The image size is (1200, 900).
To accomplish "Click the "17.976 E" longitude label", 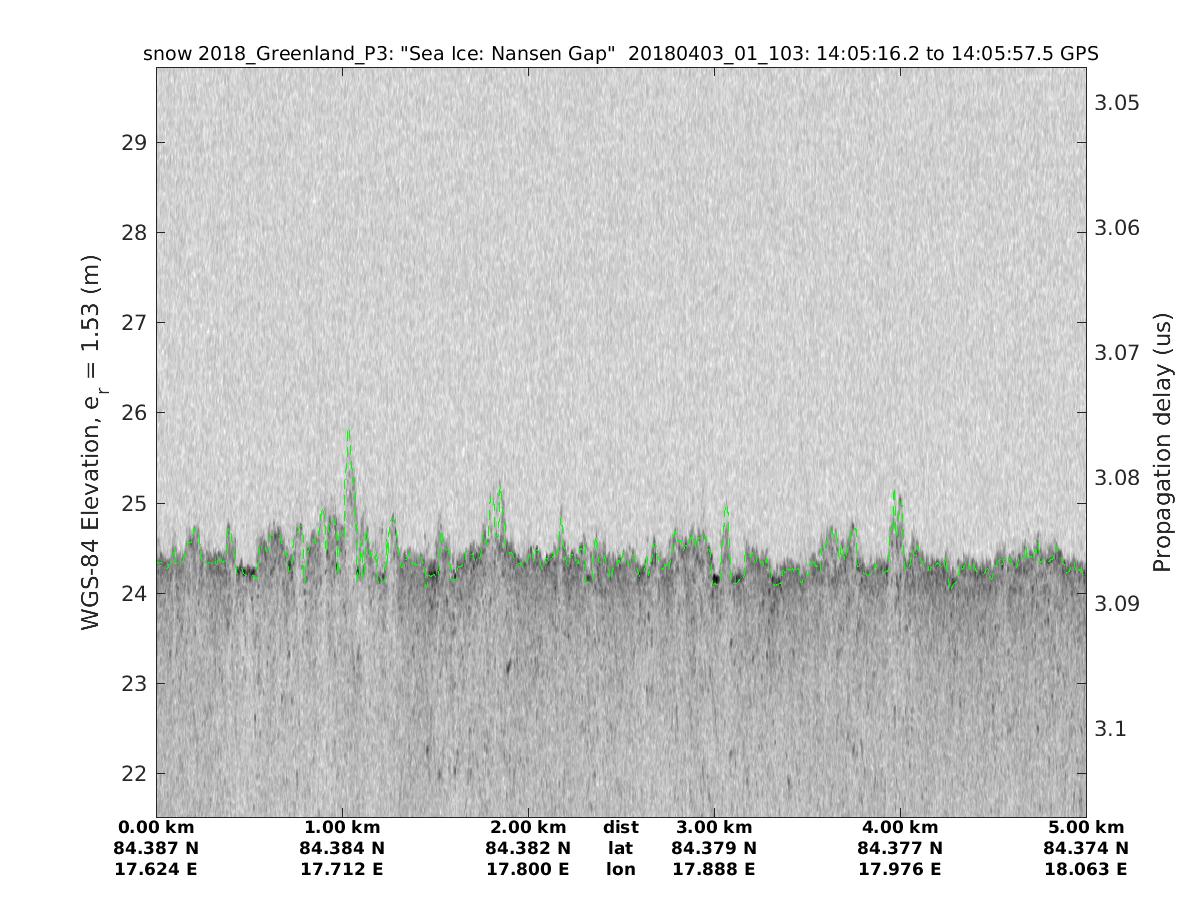I will pyautogui.click(x=900, y=870).
